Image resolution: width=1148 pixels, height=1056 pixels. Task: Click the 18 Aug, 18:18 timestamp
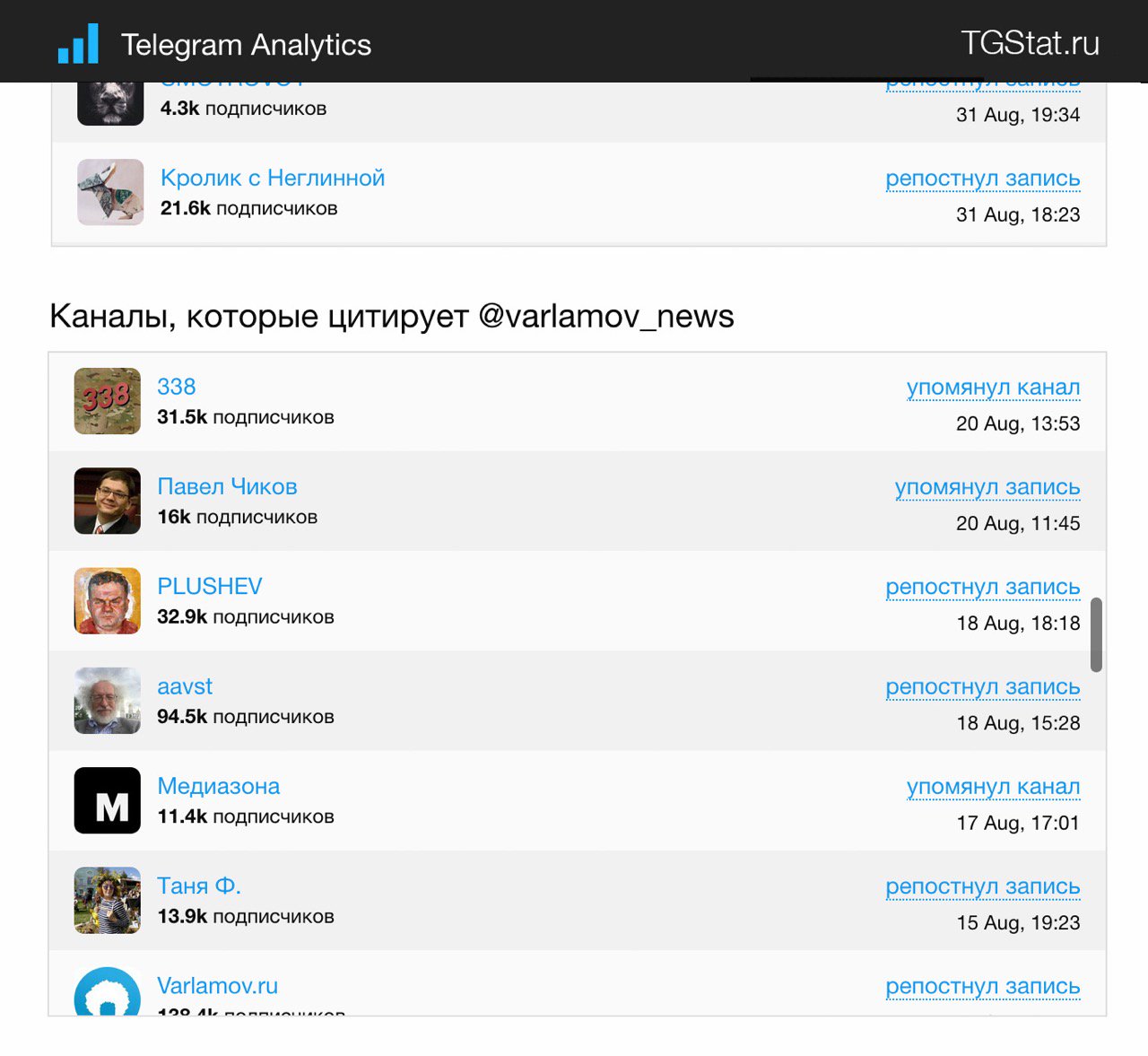point(1018,623)
